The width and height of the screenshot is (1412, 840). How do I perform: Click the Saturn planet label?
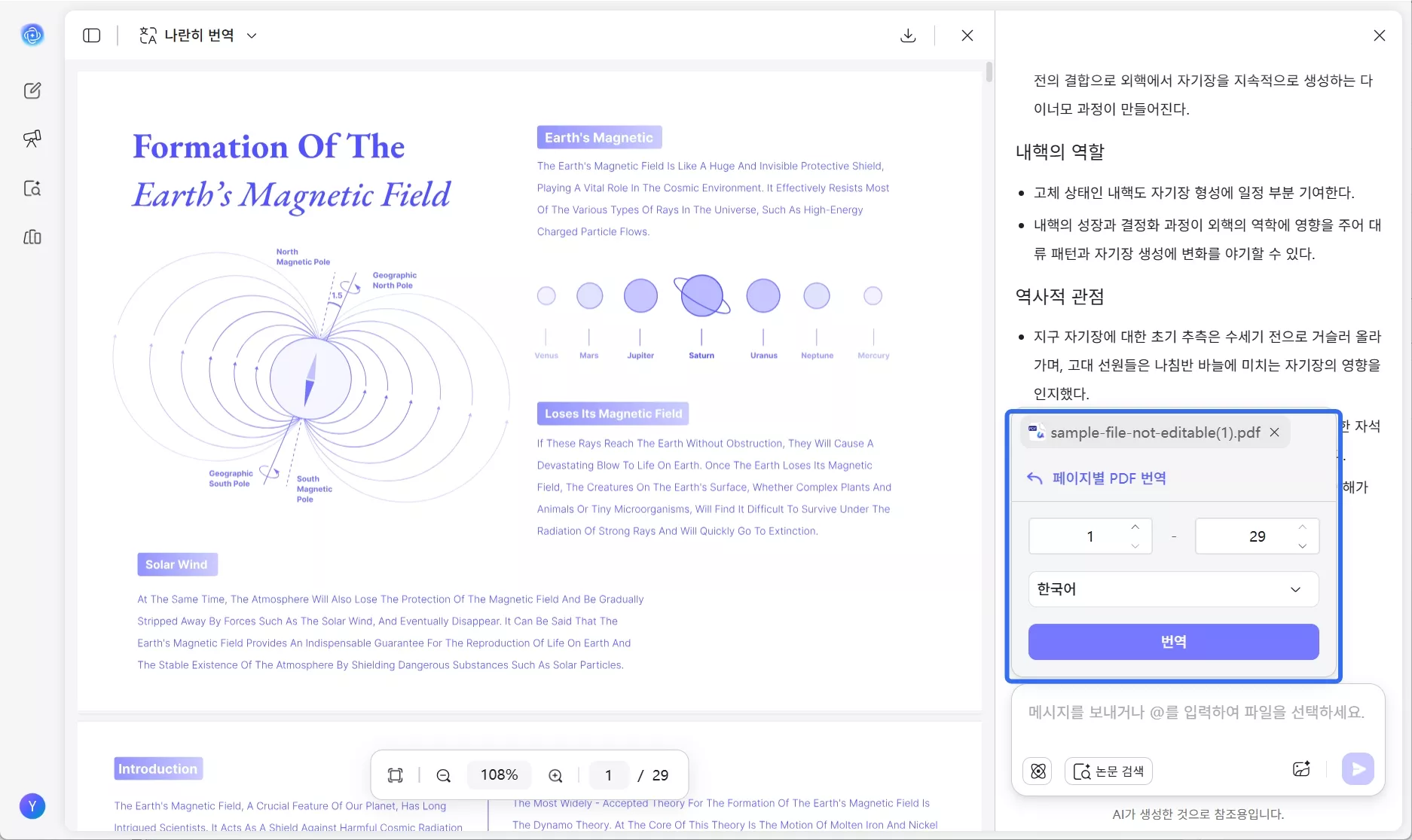(x=701, y=356)
